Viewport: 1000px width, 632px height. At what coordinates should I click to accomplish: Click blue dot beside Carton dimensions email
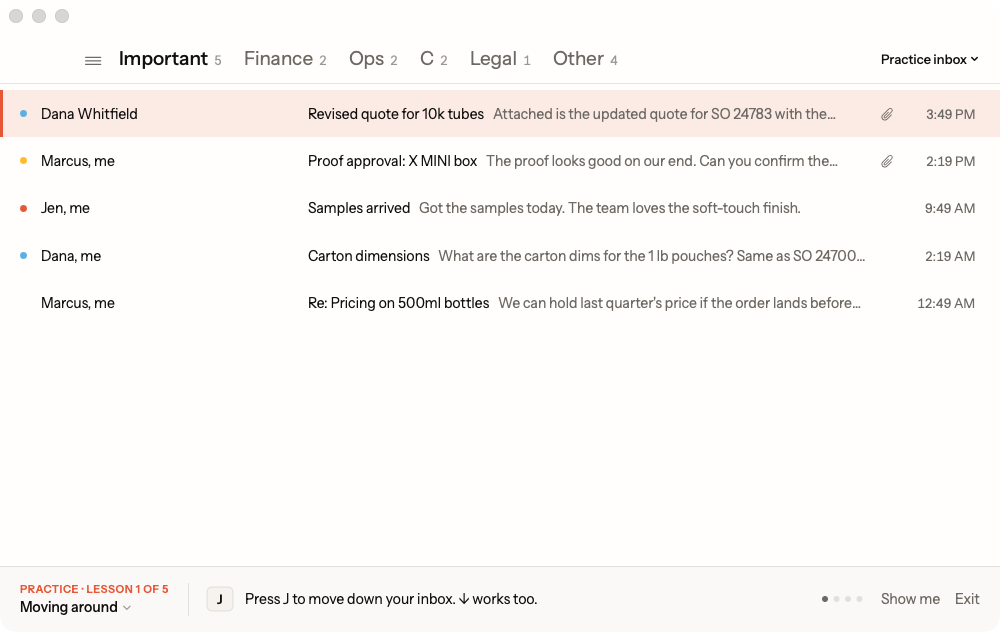click(x=24, y=256)
